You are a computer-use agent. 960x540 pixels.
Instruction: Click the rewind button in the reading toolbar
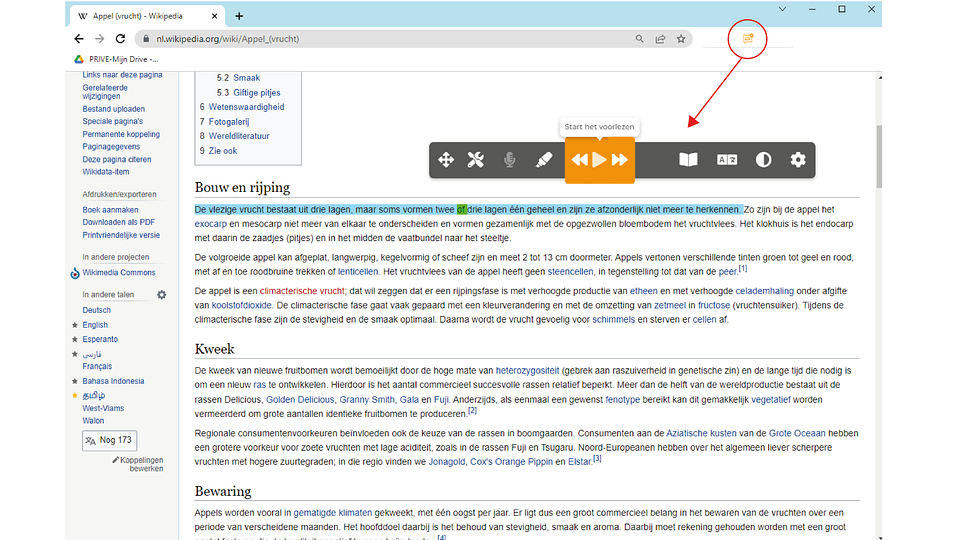[x=579, y=160]
